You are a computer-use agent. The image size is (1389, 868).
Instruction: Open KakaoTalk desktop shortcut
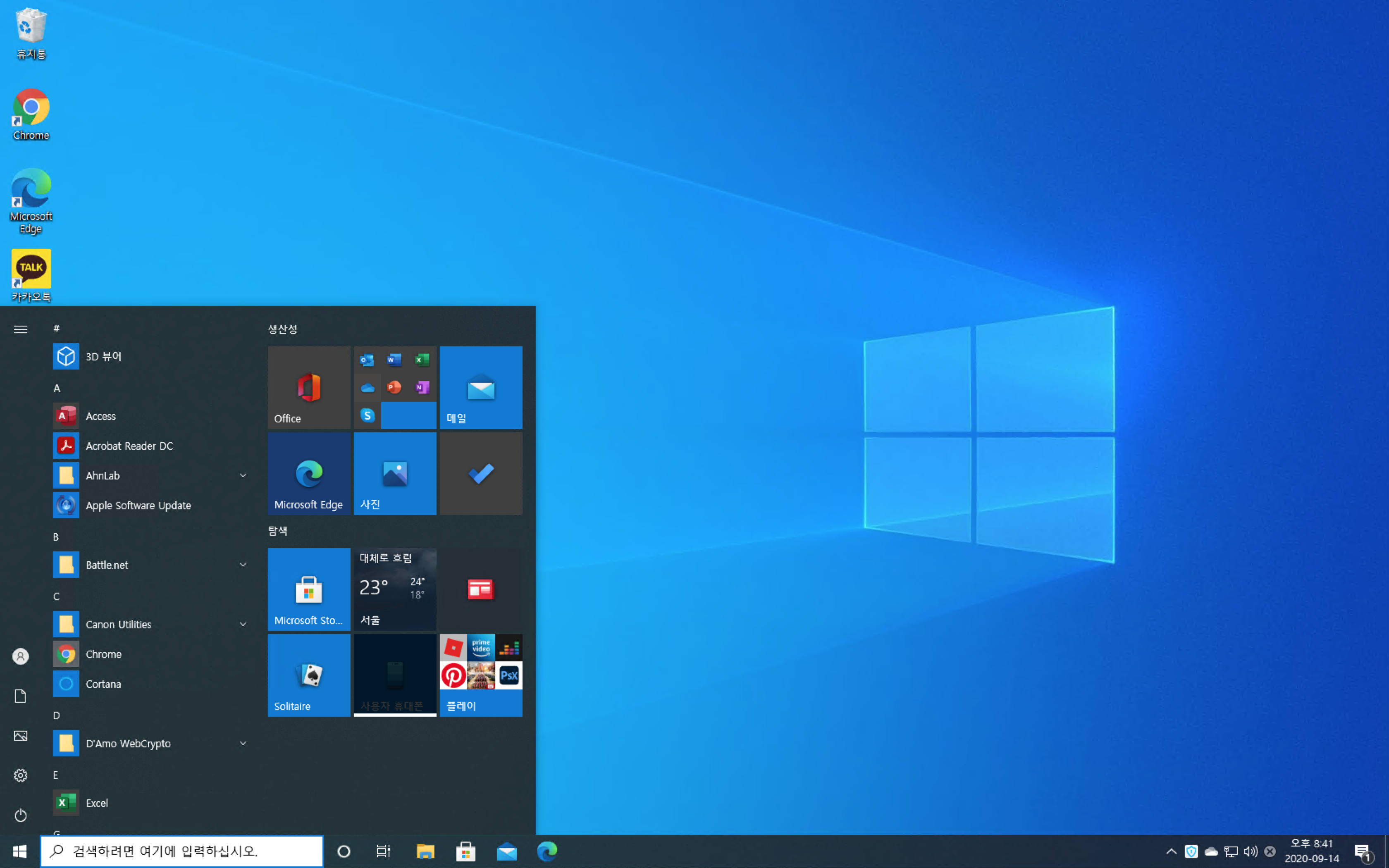pos(31,276)
